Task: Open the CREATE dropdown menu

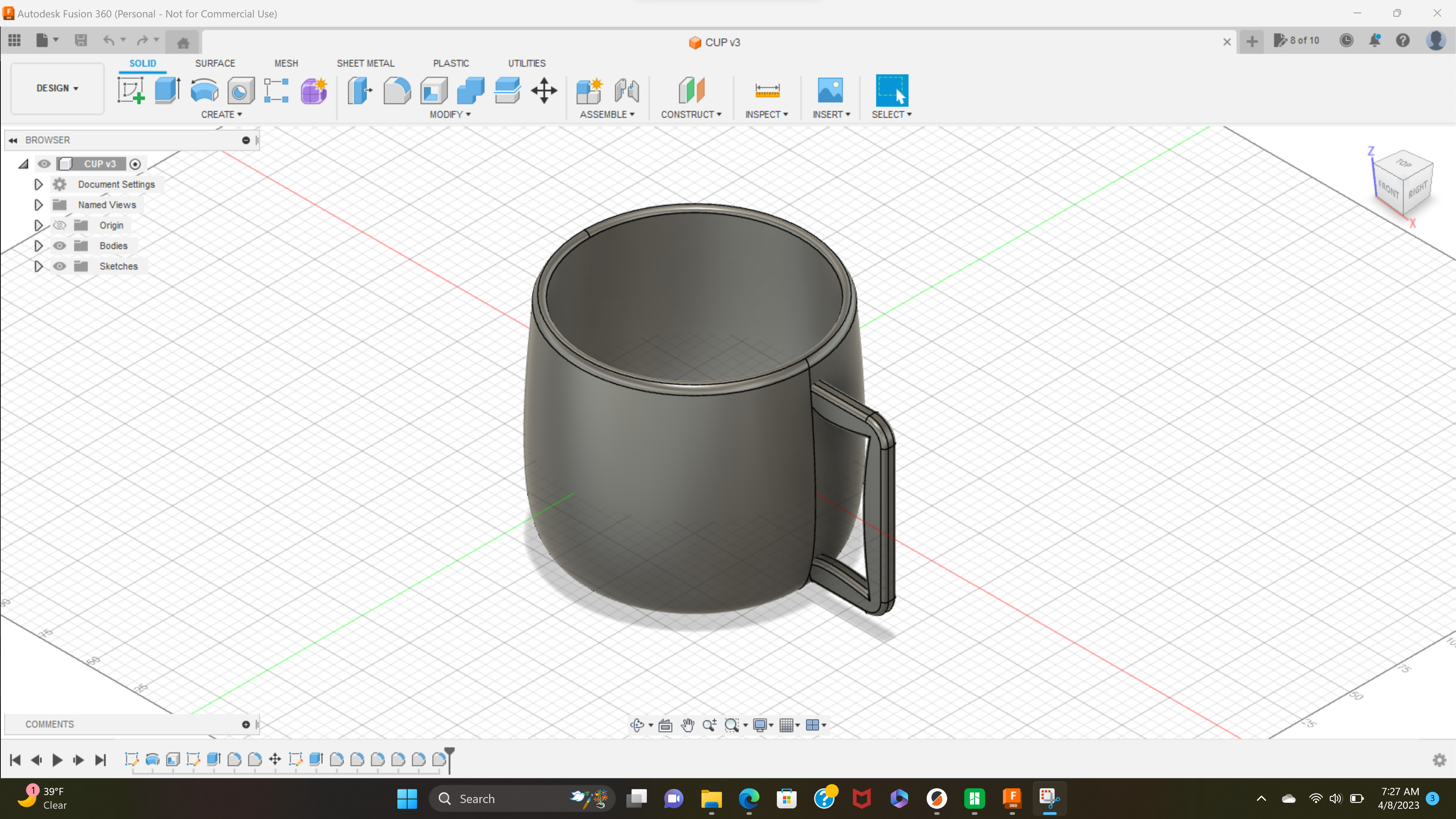Action: (x=221, y=114)
